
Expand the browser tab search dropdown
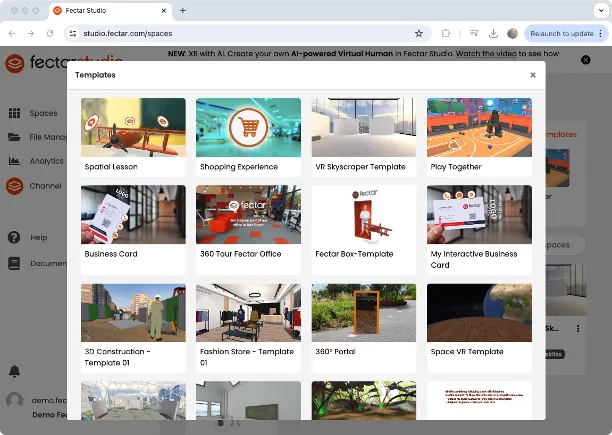pos(601,11)
